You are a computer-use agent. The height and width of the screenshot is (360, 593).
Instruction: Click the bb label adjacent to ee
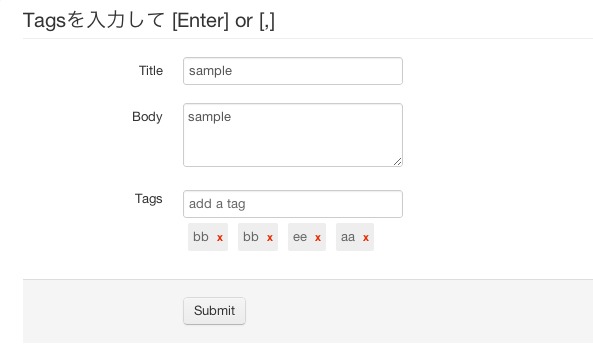point(251,237)
